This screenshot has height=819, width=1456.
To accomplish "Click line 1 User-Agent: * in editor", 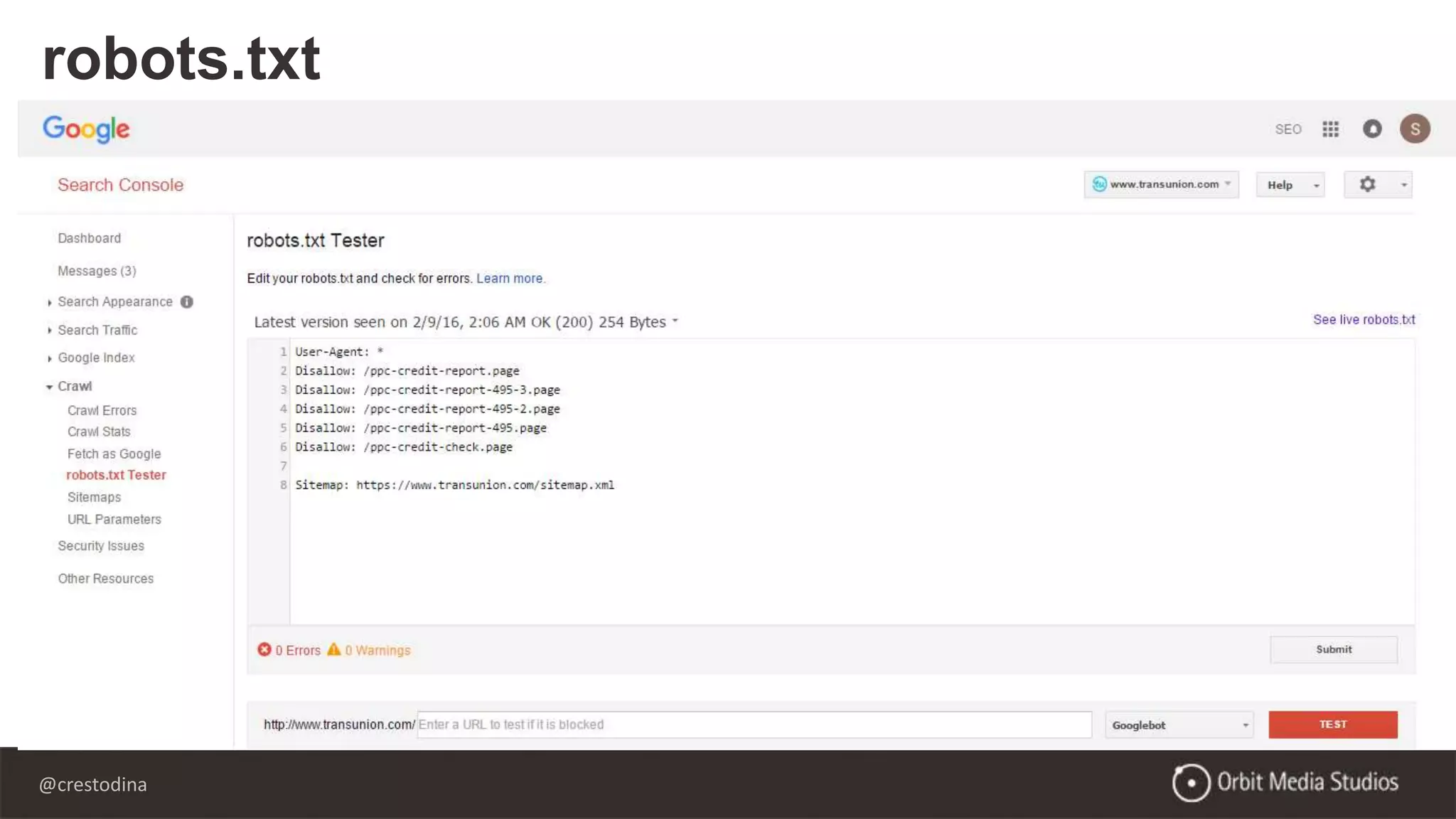I will [339, 352].
